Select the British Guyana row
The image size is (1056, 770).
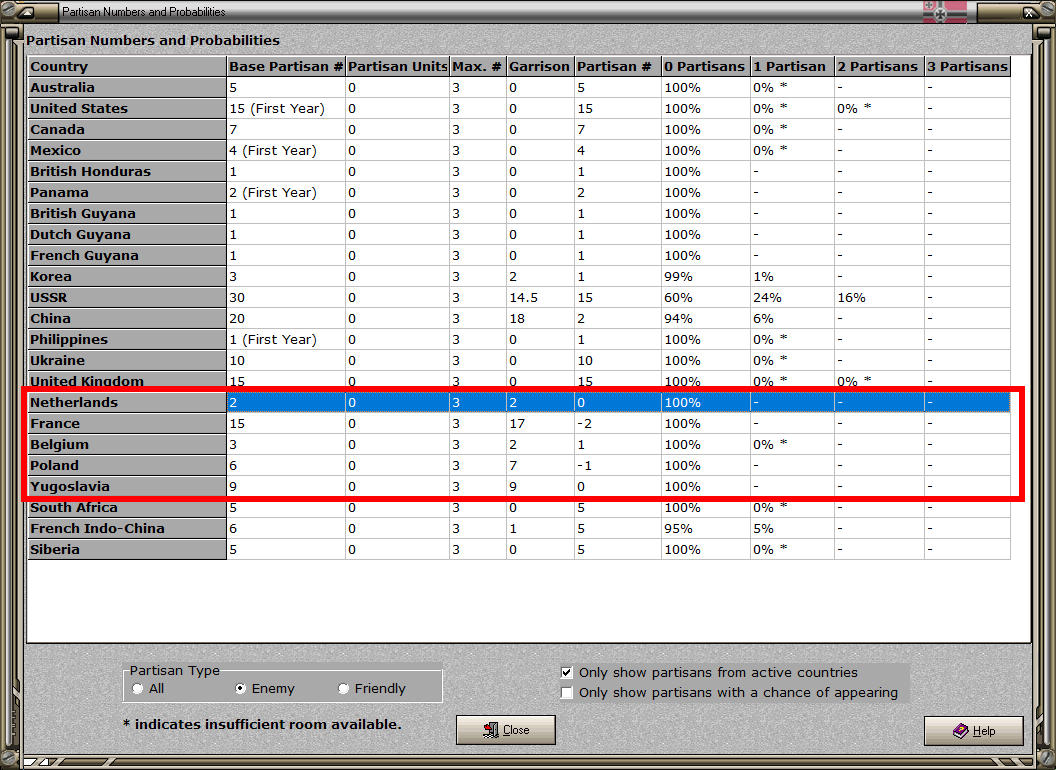click(519, 214)
